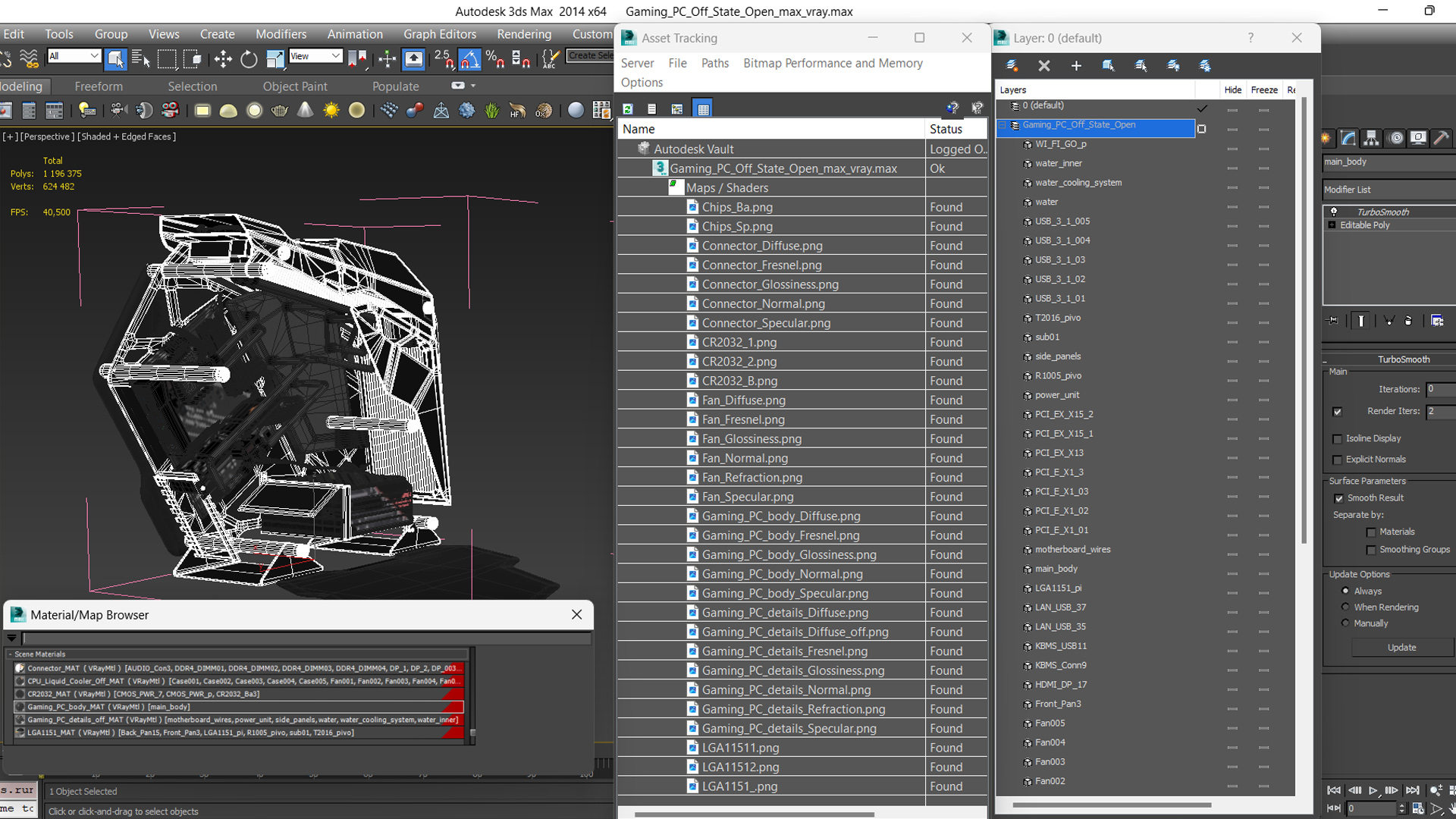Go to next frame in playback controls
This screenshot has height=819, width=1456.
pyautogui.click(x=1392, y=790)
